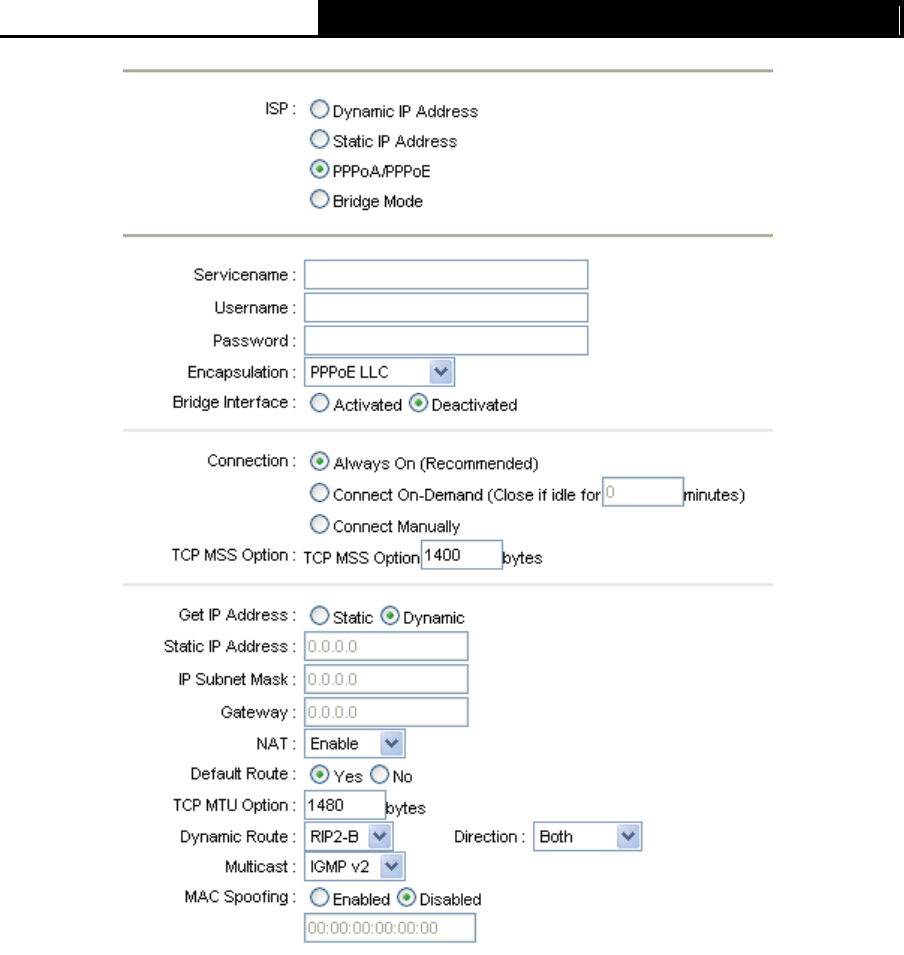
Task: Open the NAT Enable dropdown
Action: click(x=355, y=744)
